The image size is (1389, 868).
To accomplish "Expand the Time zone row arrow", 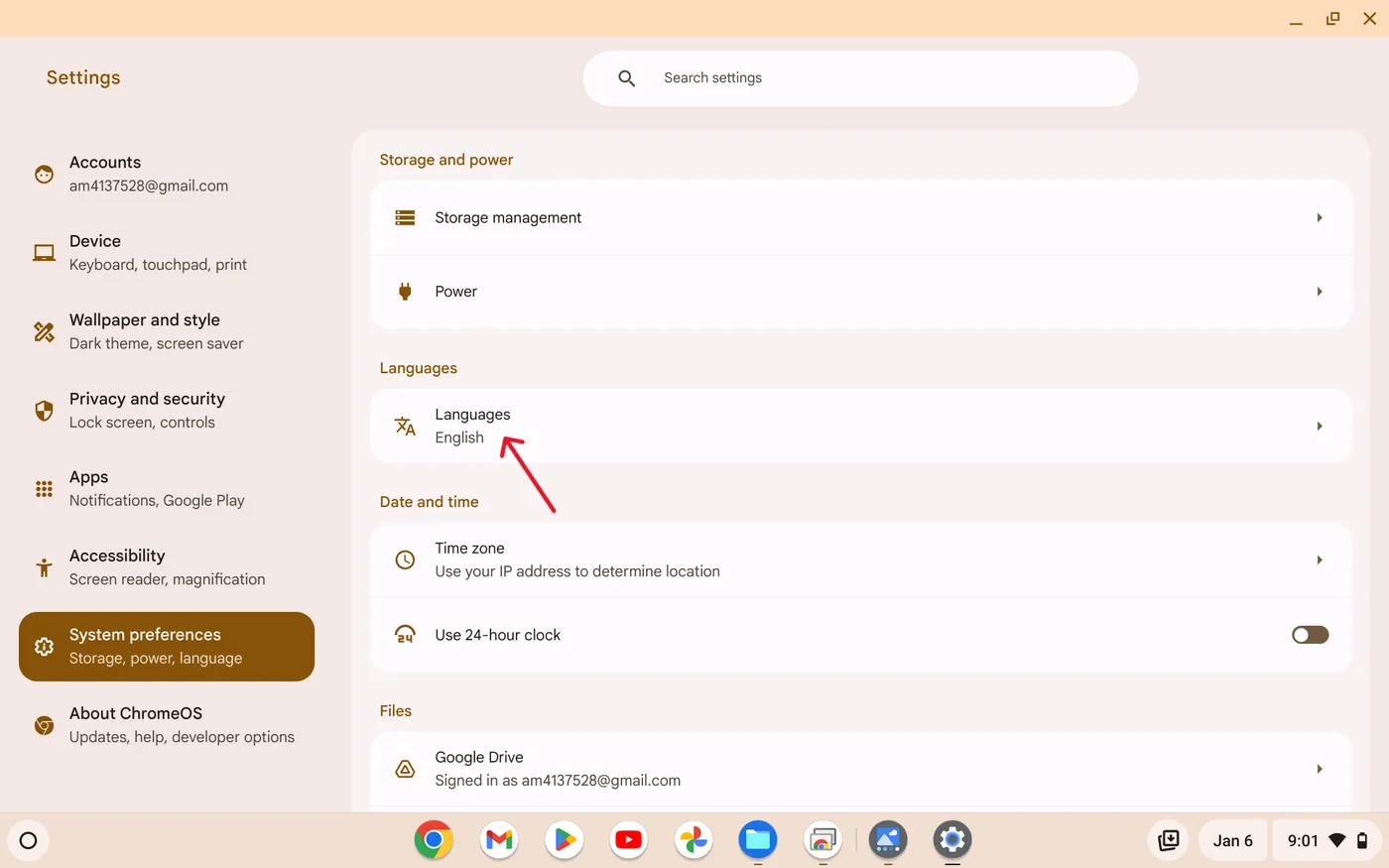I will (1320, 559).
